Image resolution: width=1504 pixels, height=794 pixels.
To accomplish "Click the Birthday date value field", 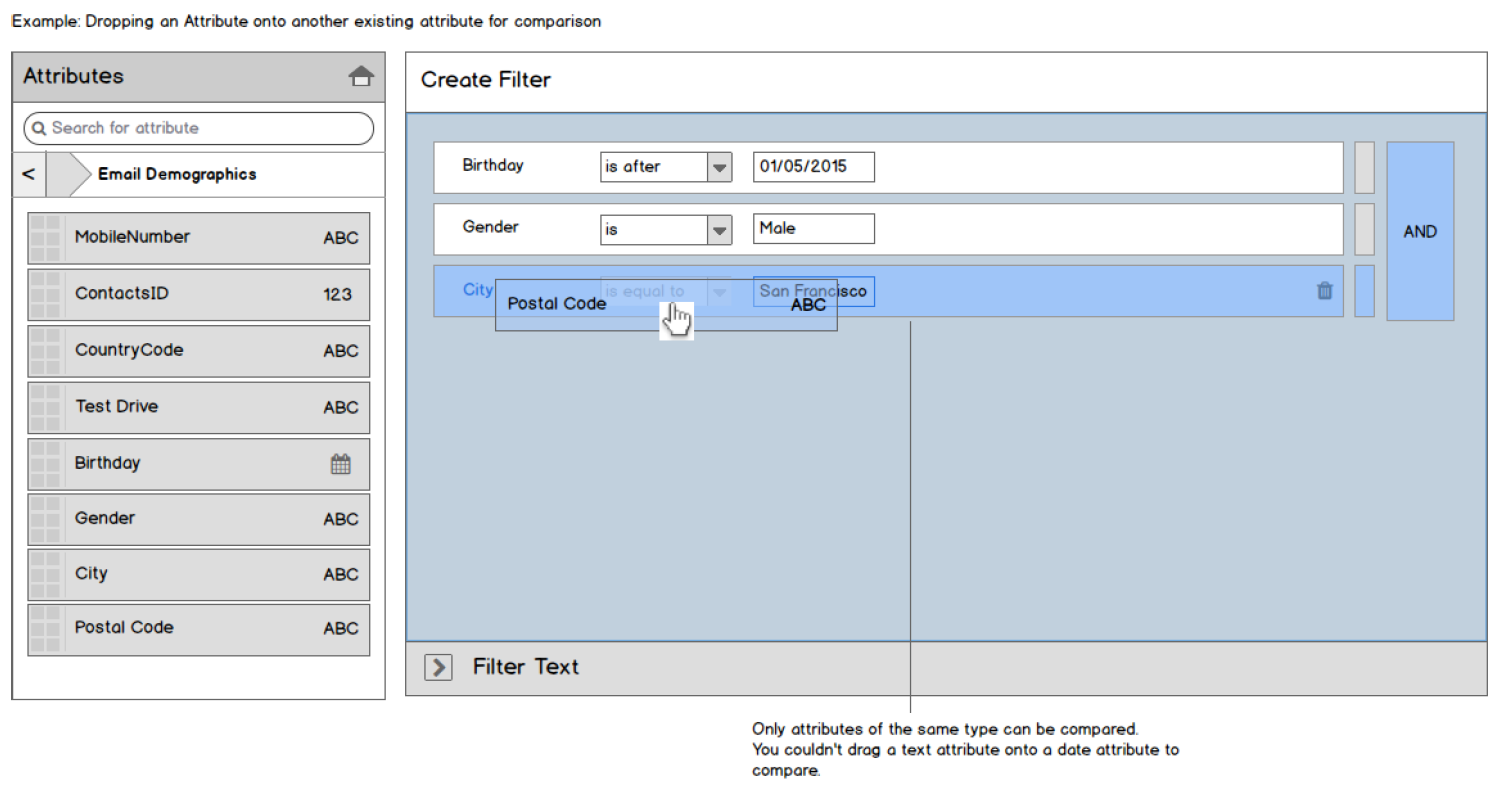I will pyautogui.click(x=813, y=167).
